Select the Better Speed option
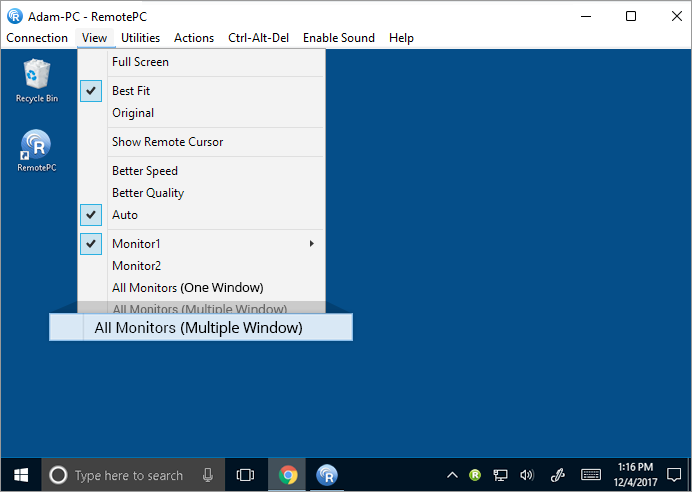This screenshot has height=492, width=692. click(x=202, y=171)
